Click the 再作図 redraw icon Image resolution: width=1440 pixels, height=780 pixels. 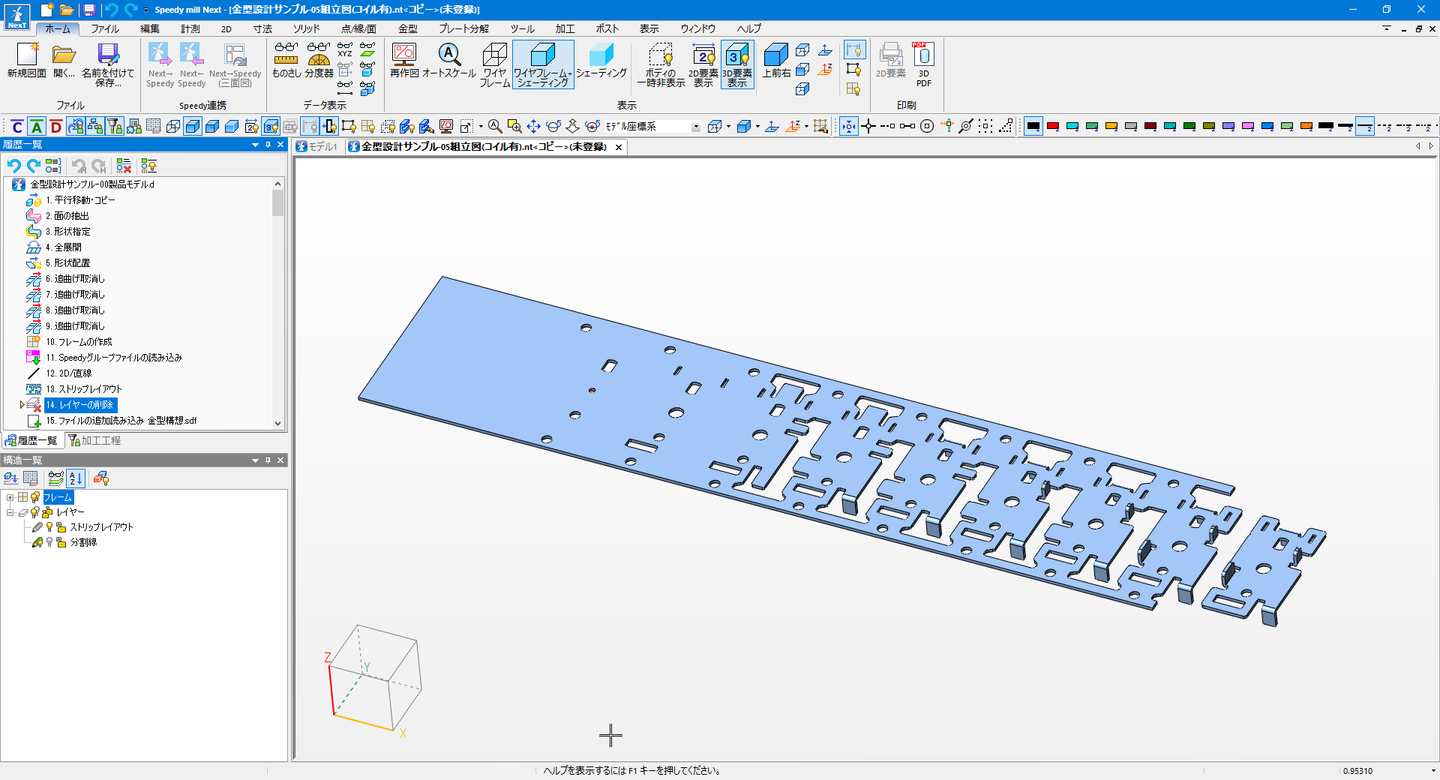pyautogui.click(x=404, y=62)
